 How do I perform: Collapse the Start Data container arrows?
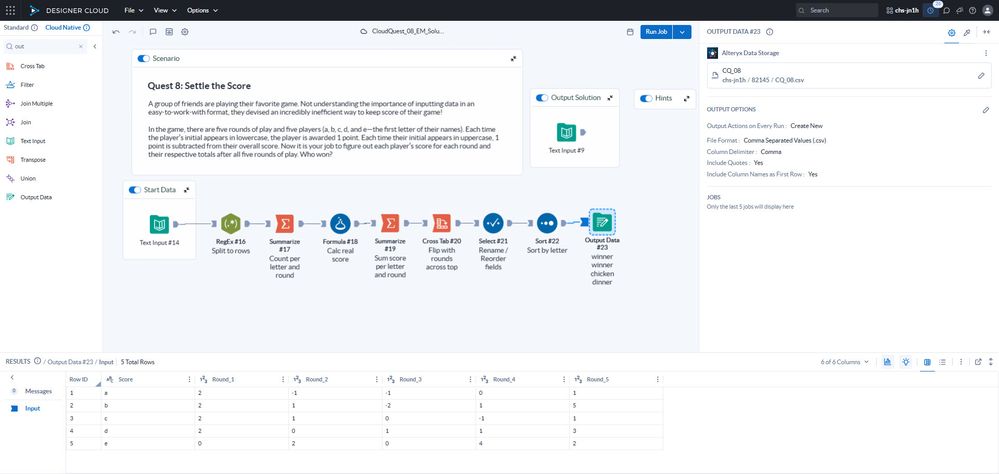[187, 190]
